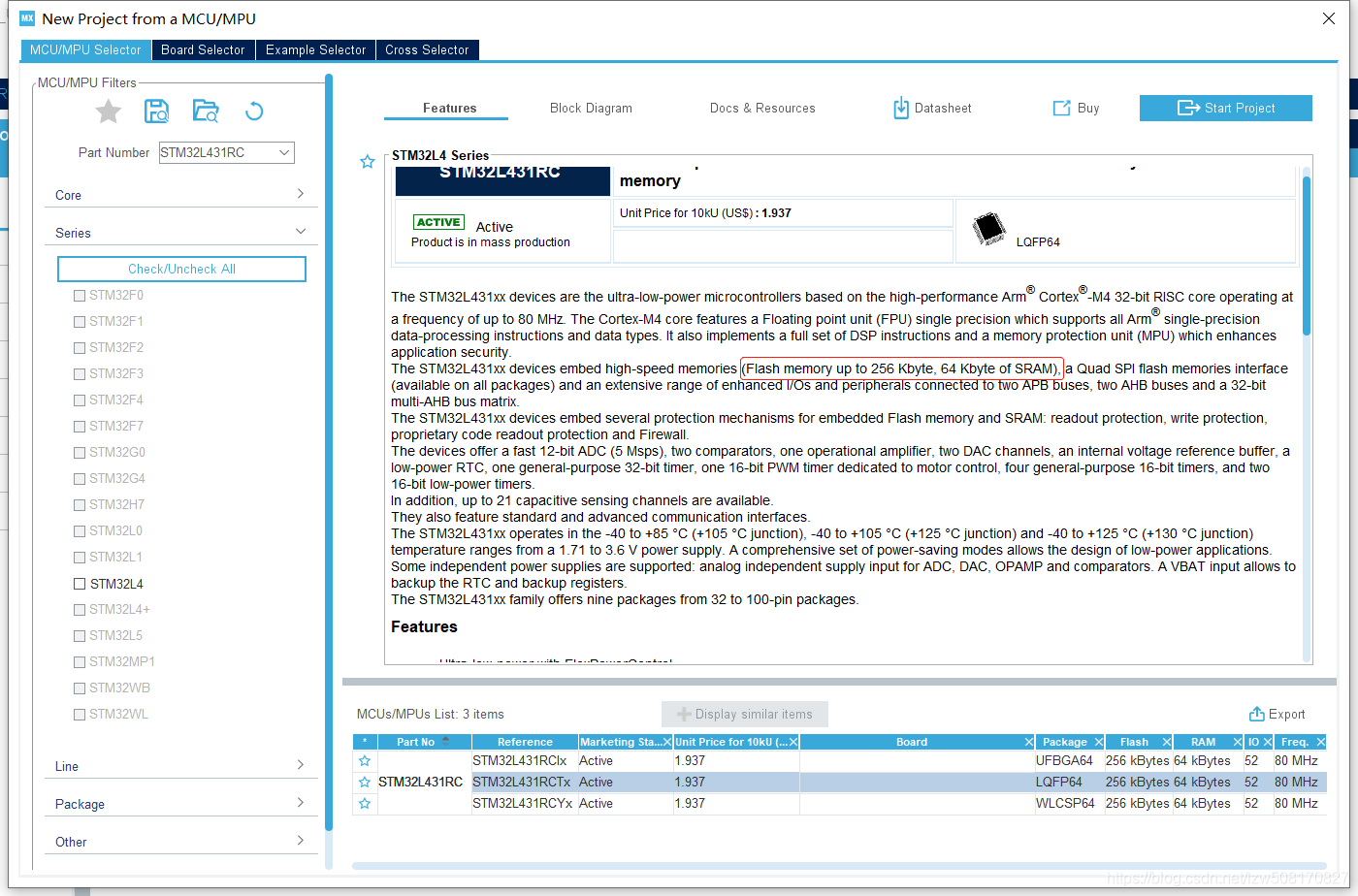Click Check/Uncheck All button
1358x896 pixels.
click(x=181, y=269)
